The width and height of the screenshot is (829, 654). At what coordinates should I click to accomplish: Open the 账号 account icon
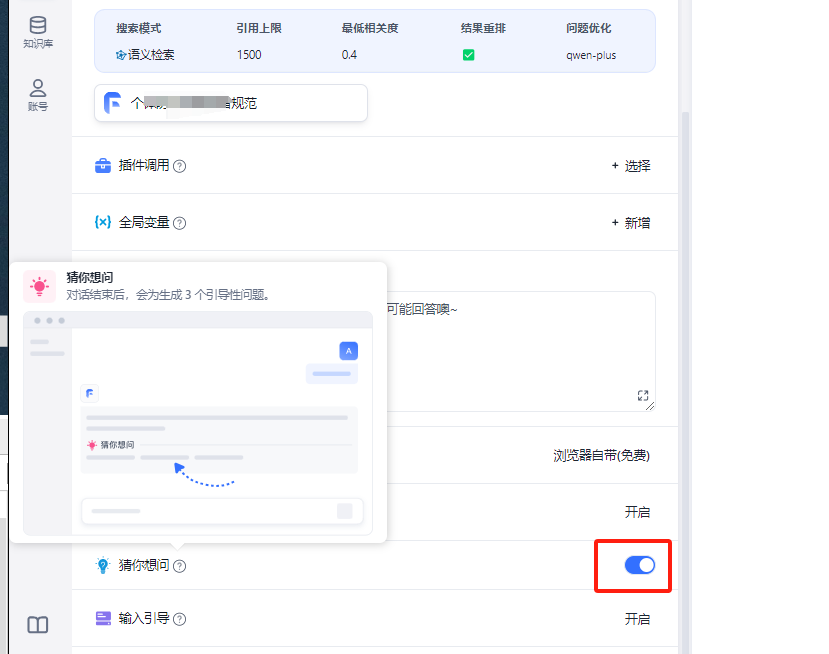click(37, 95)
